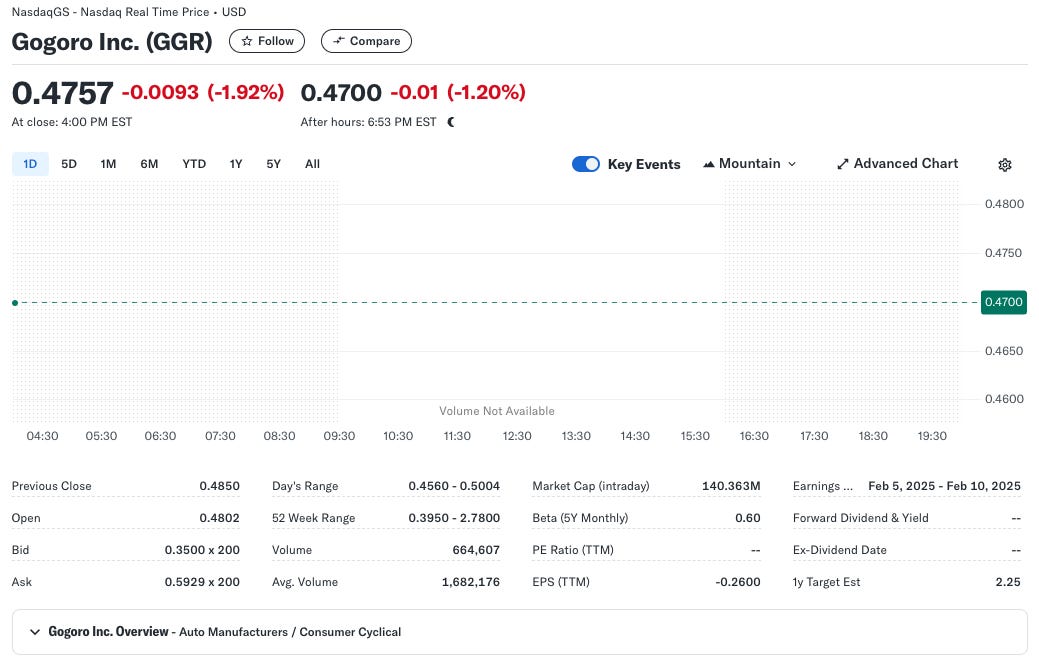
Task: Click the closing price 0.4757
Action: pyautogui.click(x=63, y=93)
